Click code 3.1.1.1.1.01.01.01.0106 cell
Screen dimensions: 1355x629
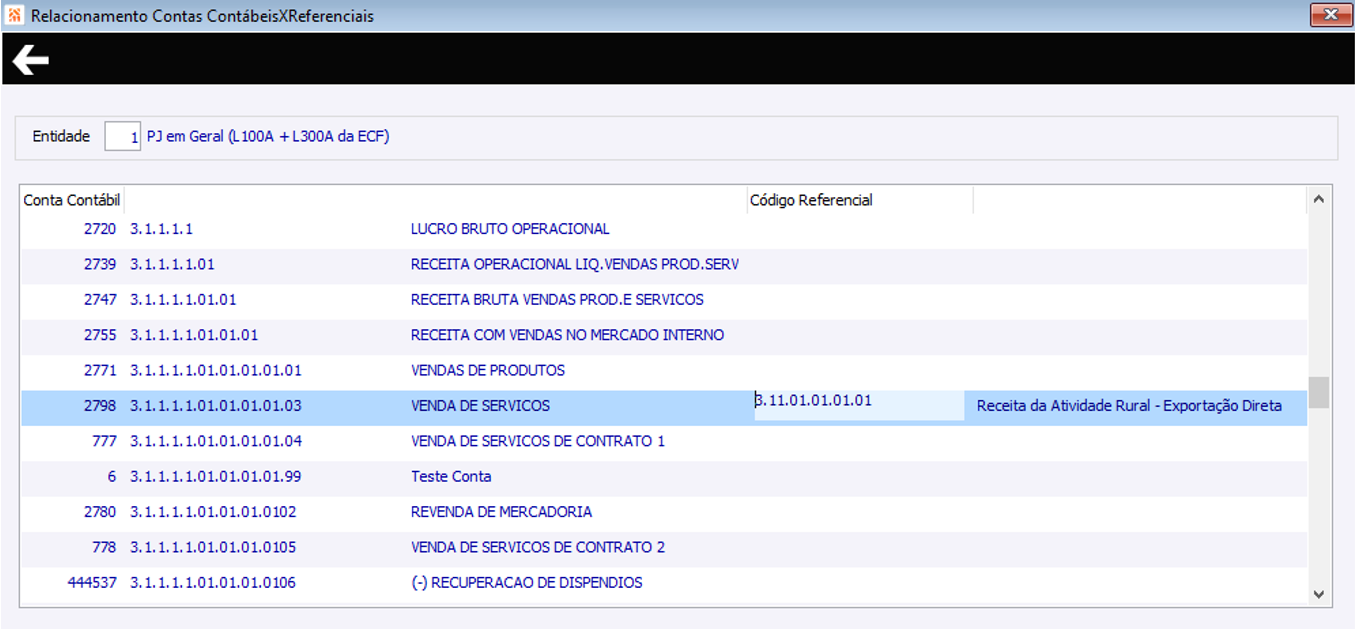point(213,583)
